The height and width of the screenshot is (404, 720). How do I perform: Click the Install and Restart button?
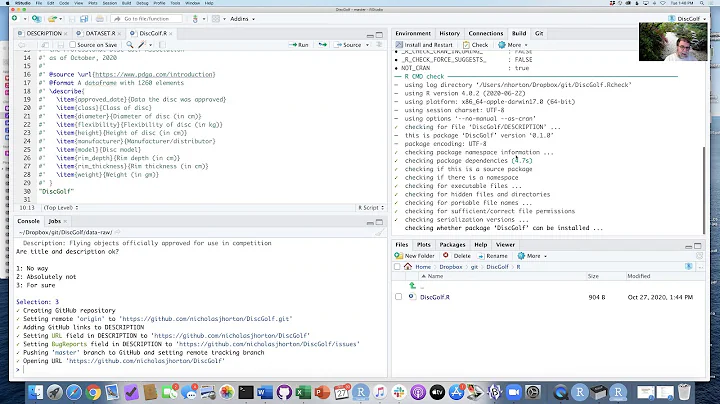click(424, 45)
